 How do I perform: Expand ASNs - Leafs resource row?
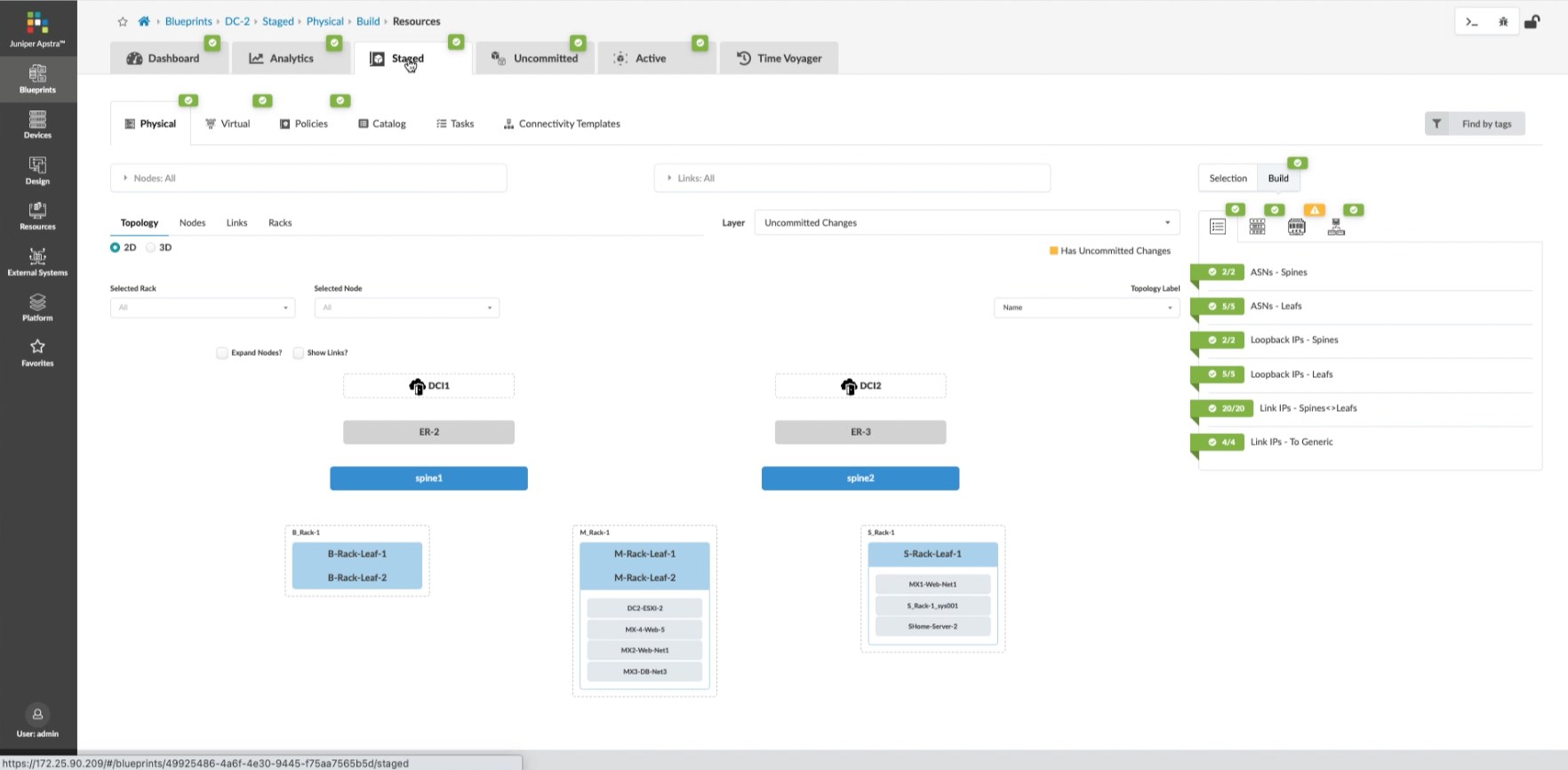1369,306
